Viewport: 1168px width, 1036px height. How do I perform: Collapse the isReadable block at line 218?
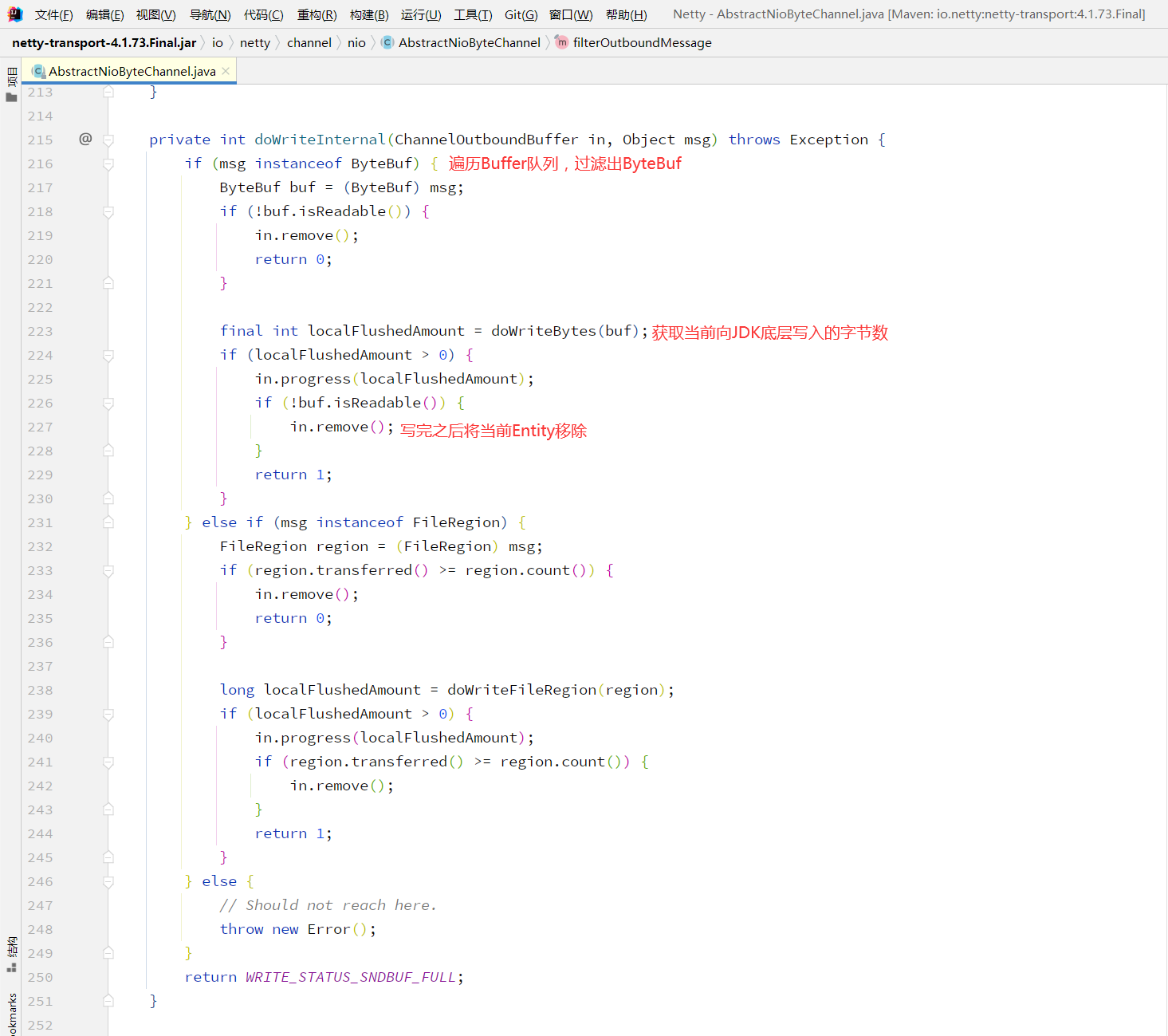click(108, 212)
